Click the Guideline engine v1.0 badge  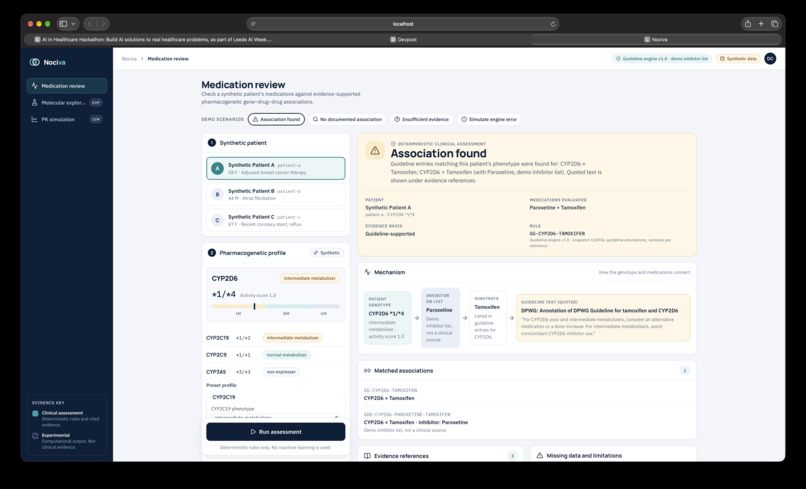662,59
